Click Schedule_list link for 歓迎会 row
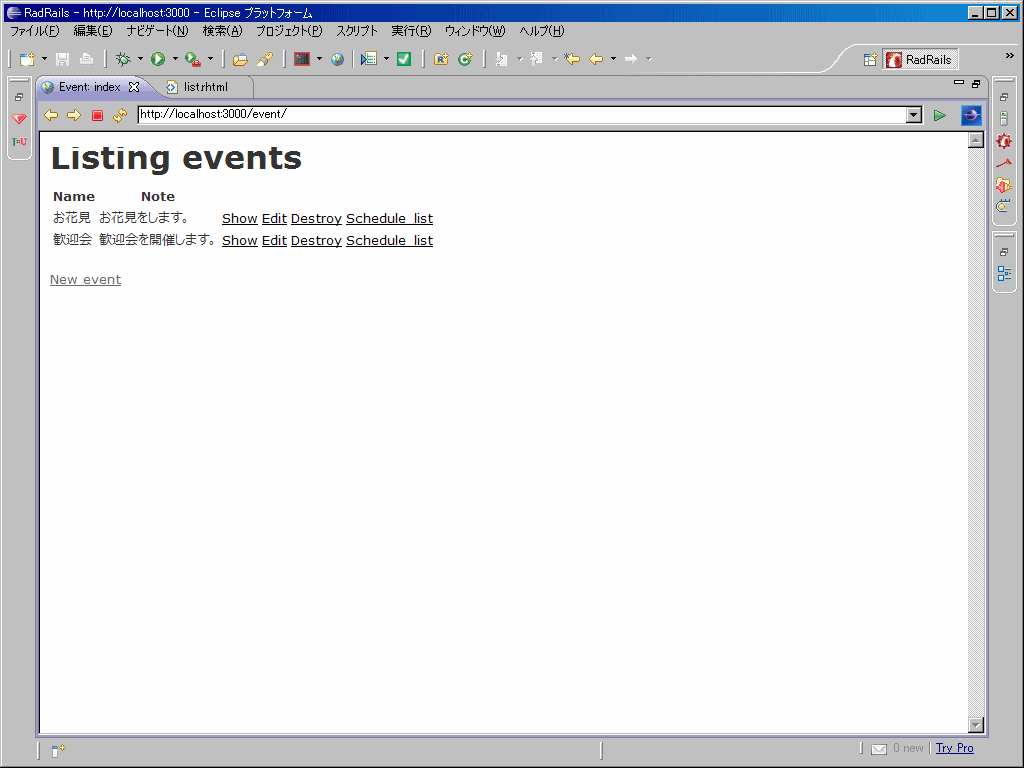 click(x=389, y=241)
